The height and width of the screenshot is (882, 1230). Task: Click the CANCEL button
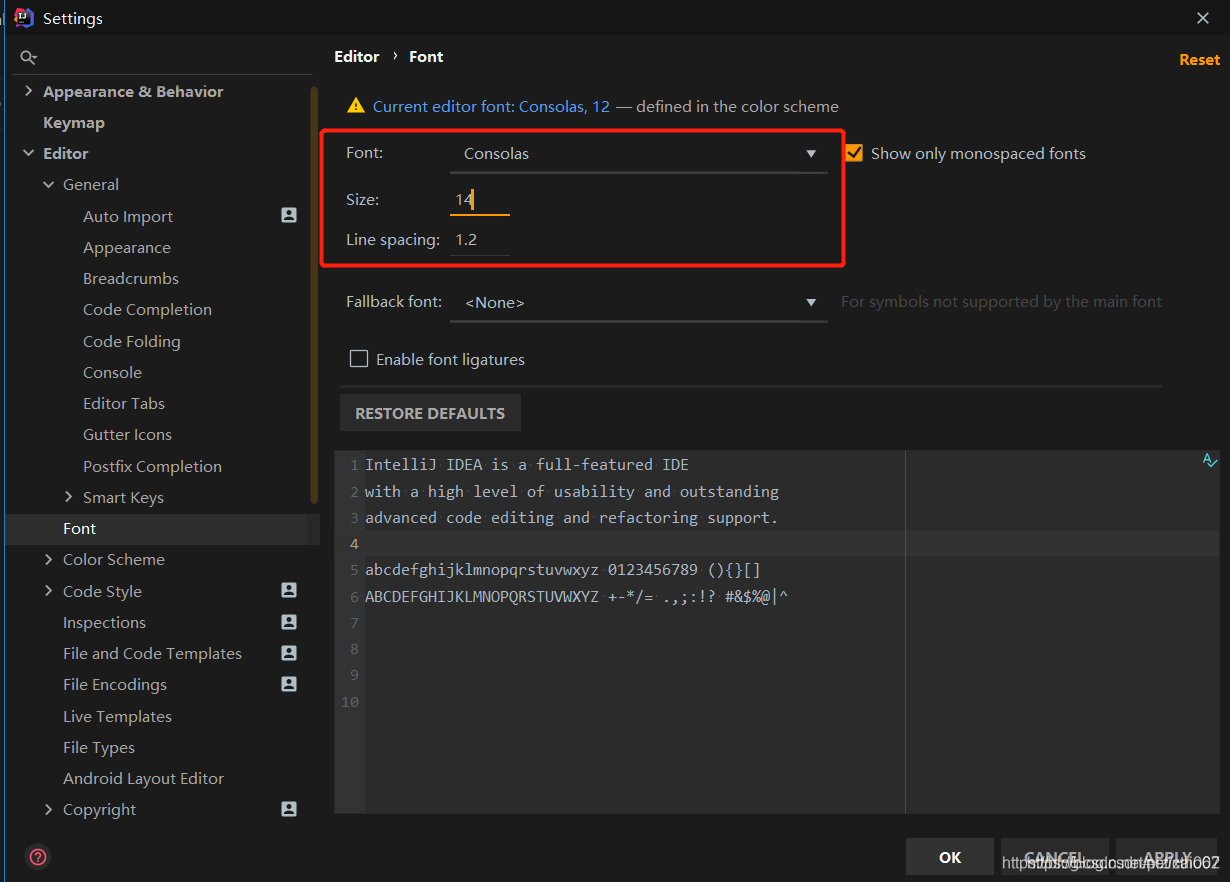click(x=1054, y=857)
